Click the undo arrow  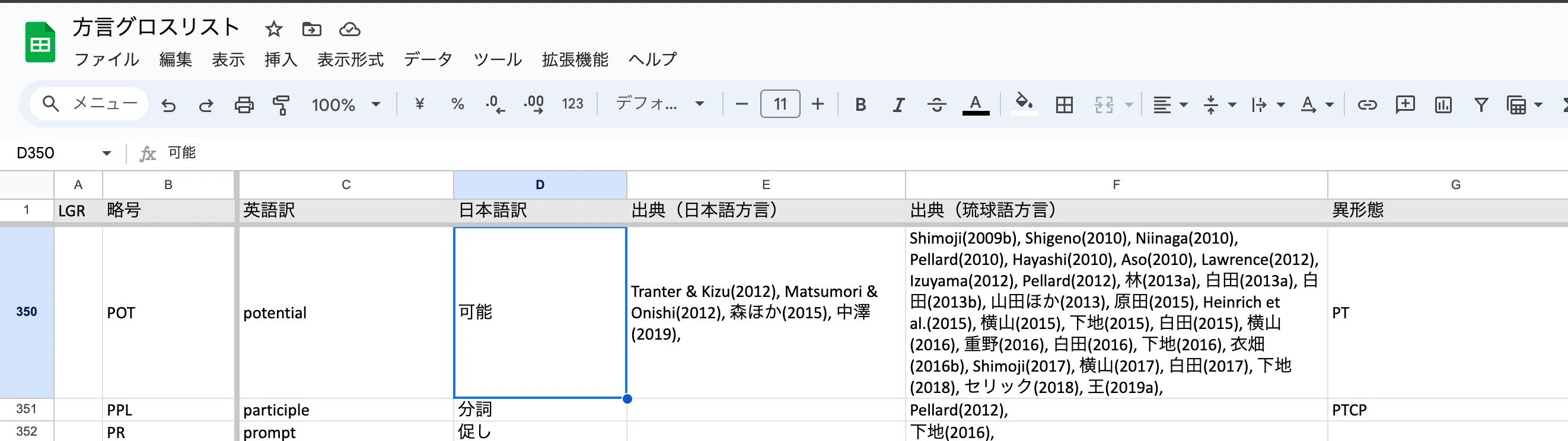click(168, 105)
